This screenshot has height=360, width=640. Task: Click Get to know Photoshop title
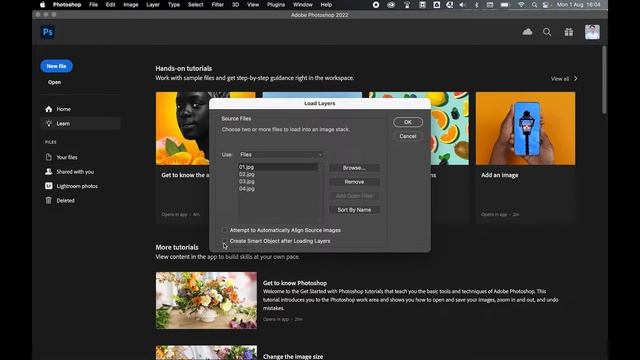(295, 283)
